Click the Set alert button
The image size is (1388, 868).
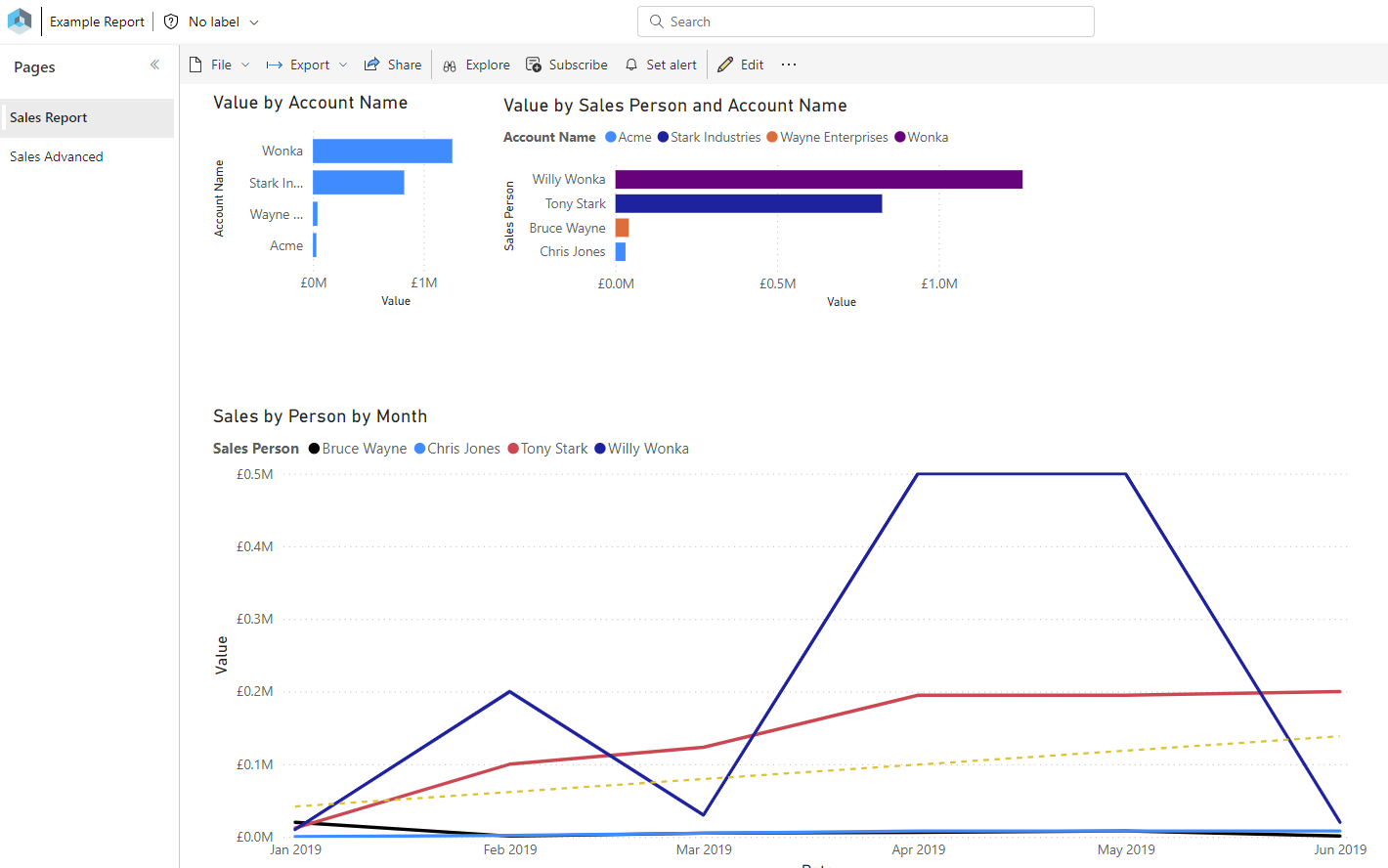[x=661, y=65]
